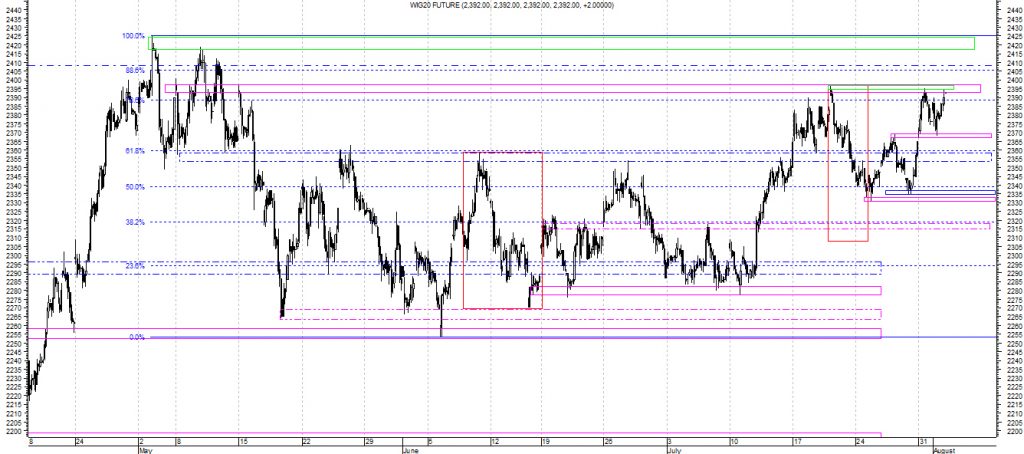Select the 38.2% Fibonacci level label
The width and height of the screenshot is (1024, 454).
point(135,222)
